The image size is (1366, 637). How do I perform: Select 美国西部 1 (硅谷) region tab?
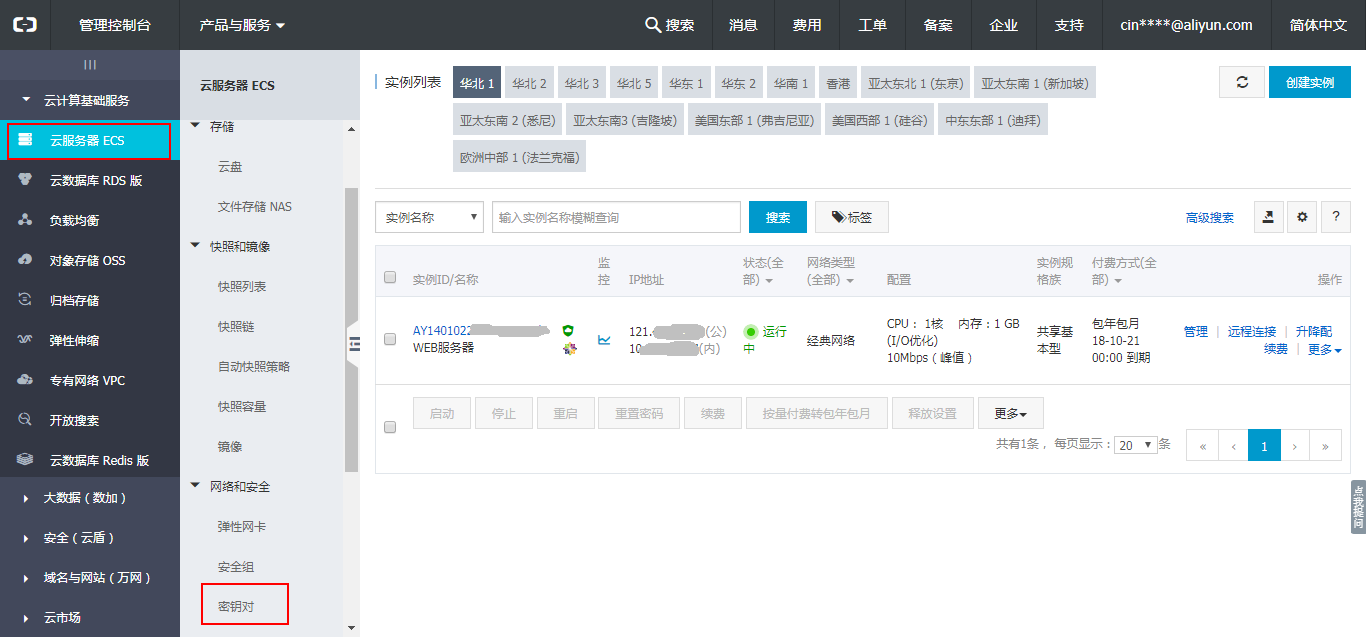coord(880,121)
